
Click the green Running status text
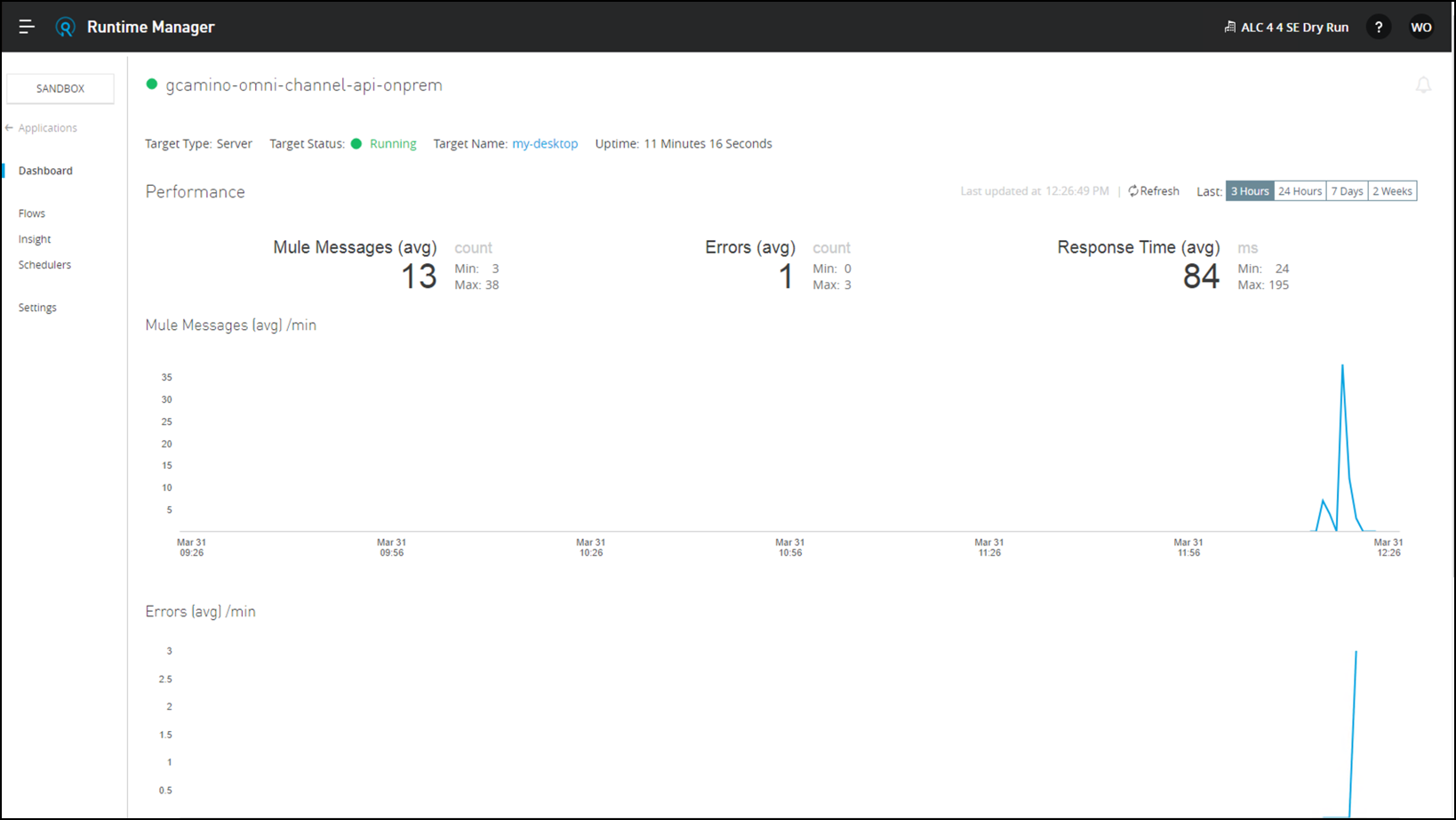pos(393,144)
